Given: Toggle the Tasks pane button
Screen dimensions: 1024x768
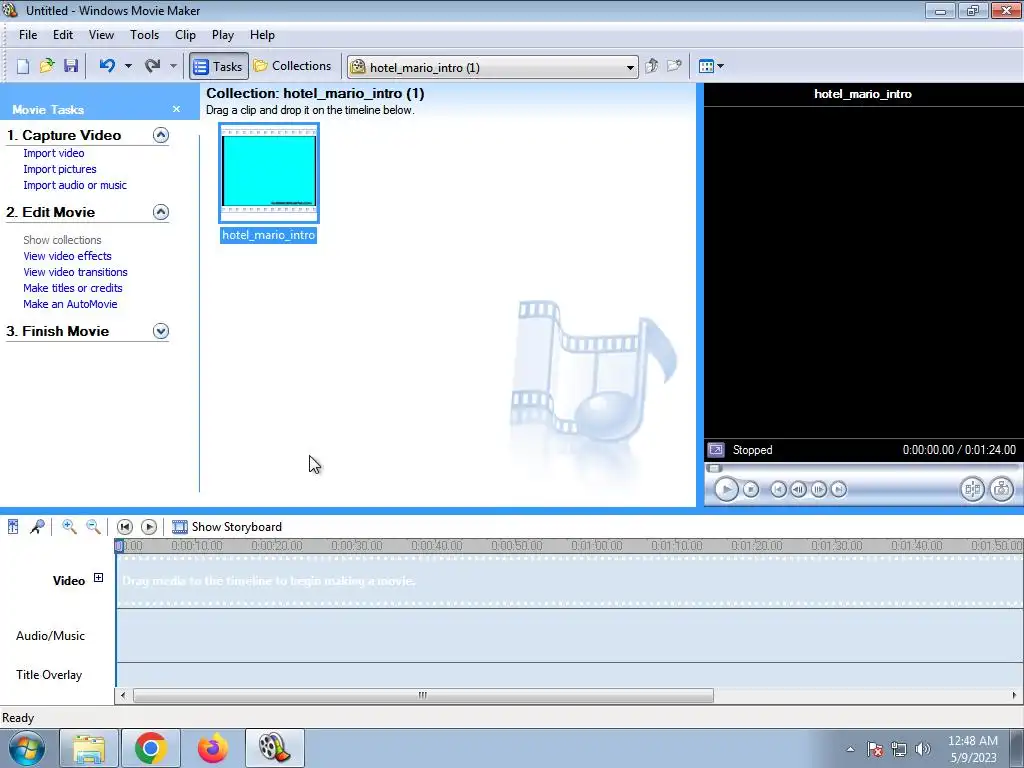Looking at the screenshot, I should (219, 67).
